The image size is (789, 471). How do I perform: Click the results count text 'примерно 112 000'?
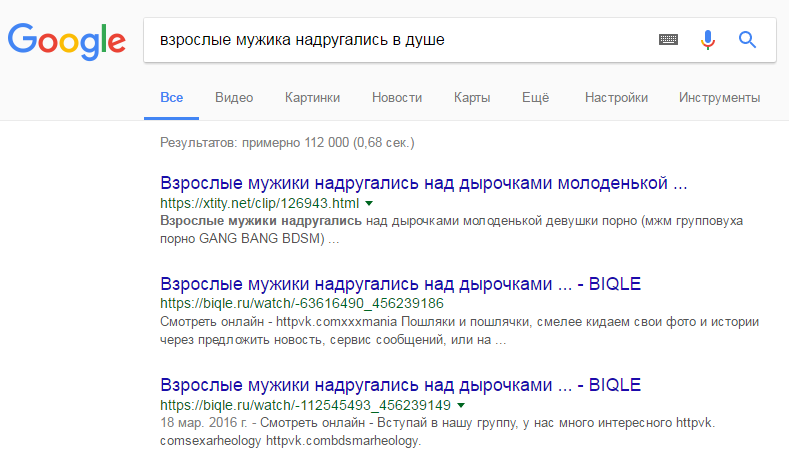point(295,143)
